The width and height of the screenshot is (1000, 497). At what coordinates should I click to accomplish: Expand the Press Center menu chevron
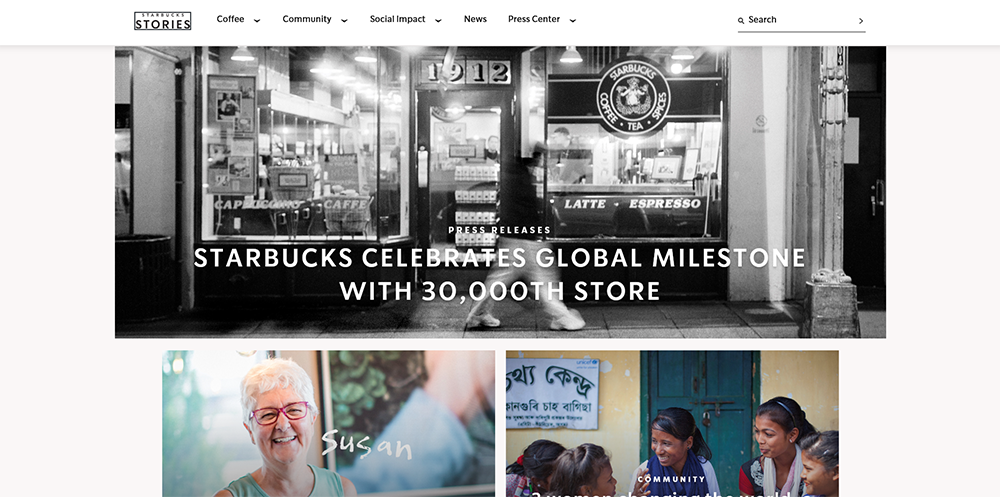pyautogui.click(x=573, y=20)
